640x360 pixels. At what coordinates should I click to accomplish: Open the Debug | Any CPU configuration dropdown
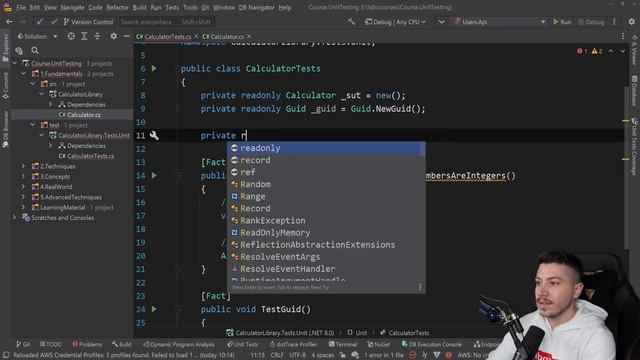395,22
